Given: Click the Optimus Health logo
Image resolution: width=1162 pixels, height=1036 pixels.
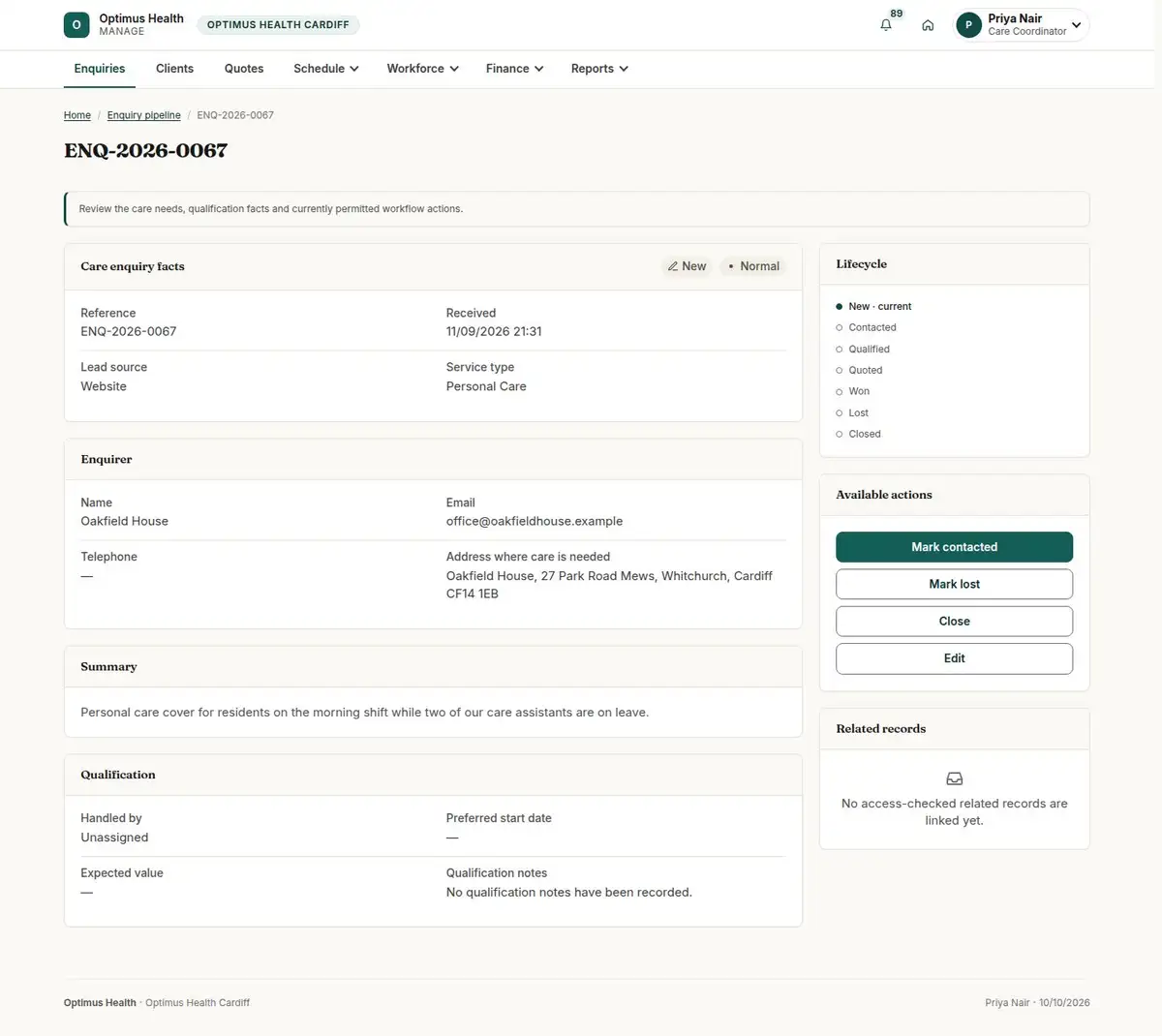Looking at the screenshot, I should (76, 25).
